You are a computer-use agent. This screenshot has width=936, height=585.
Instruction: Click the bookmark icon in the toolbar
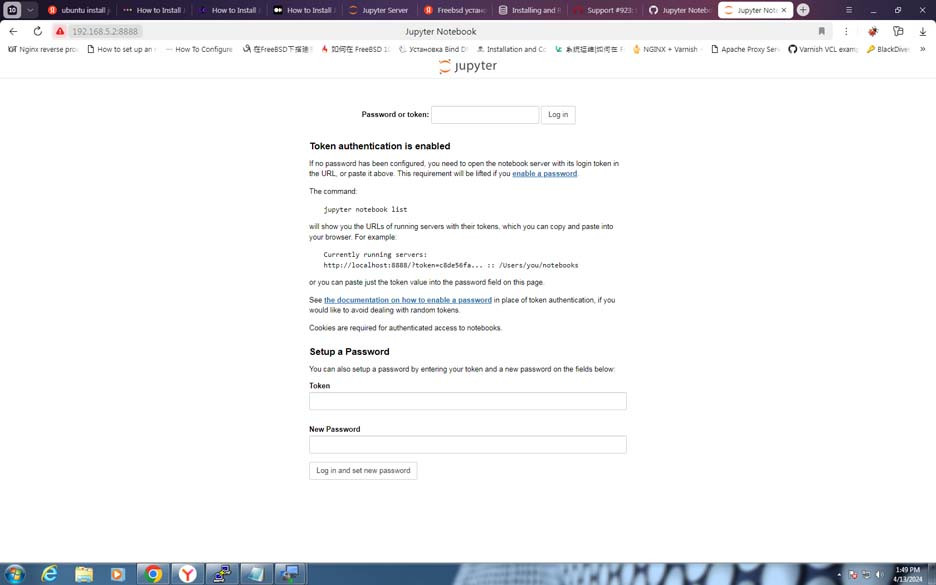tap(821, 31)
